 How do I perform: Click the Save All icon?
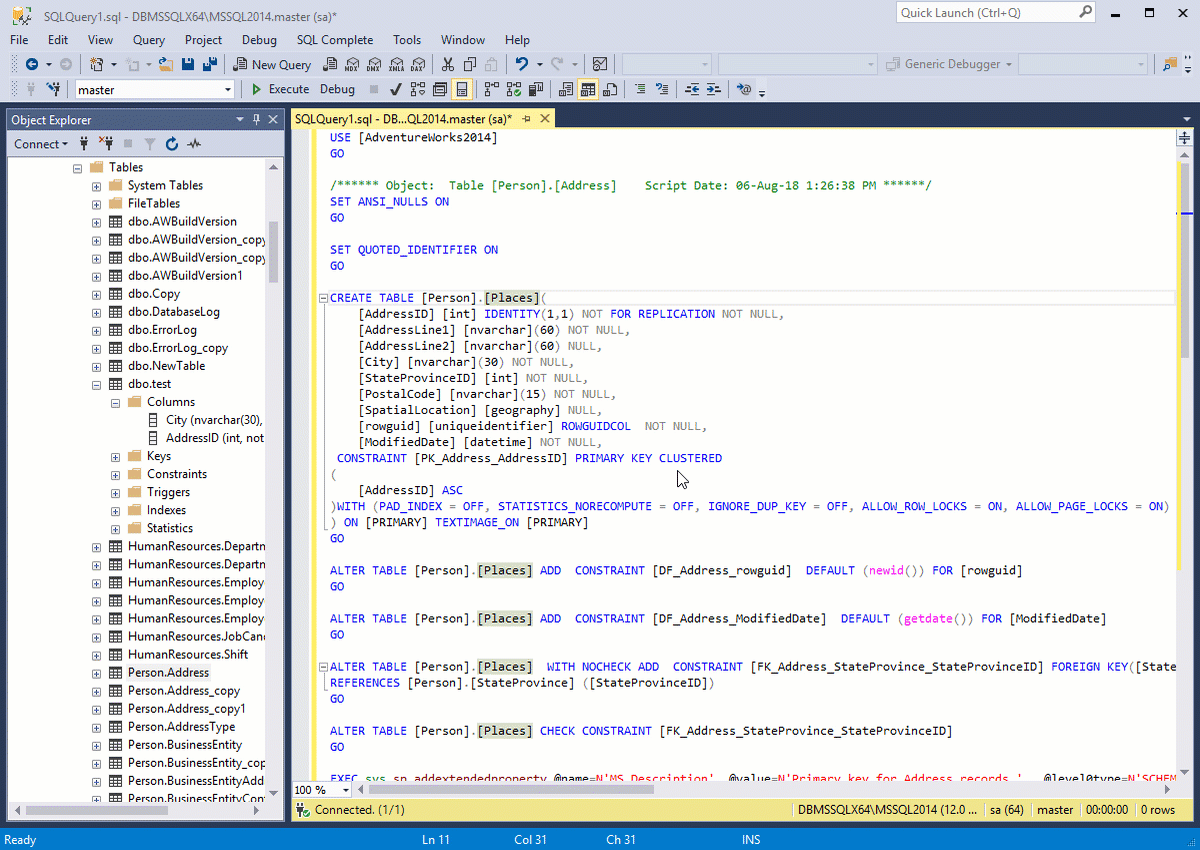click(x=210, y=64)
